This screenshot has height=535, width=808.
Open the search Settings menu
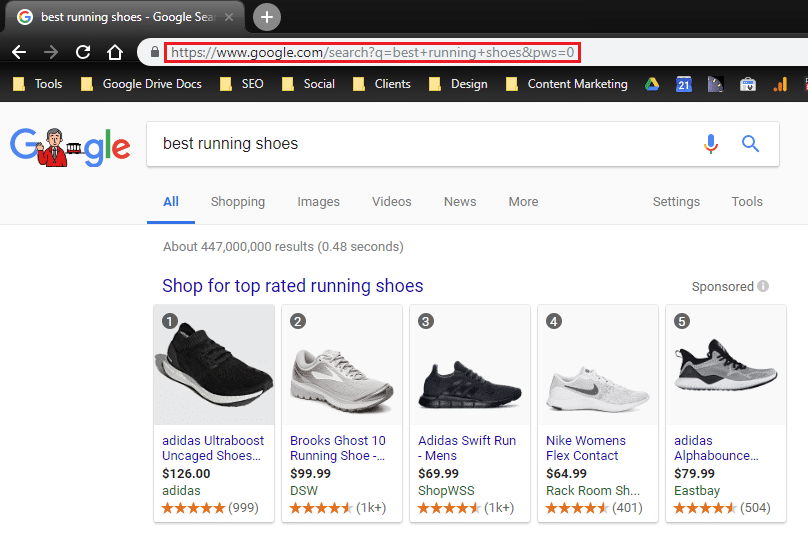676,202
